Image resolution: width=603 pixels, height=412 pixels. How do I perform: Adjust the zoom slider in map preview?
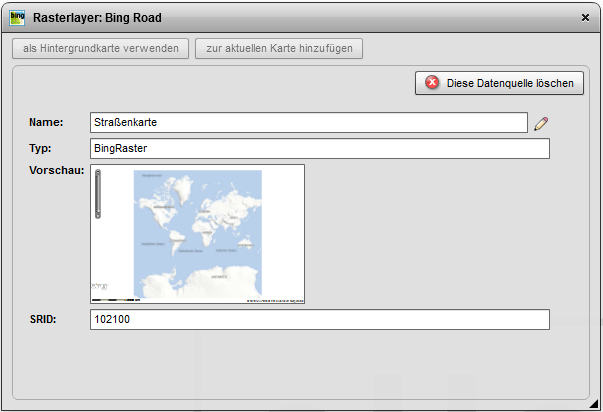point(98,194)
